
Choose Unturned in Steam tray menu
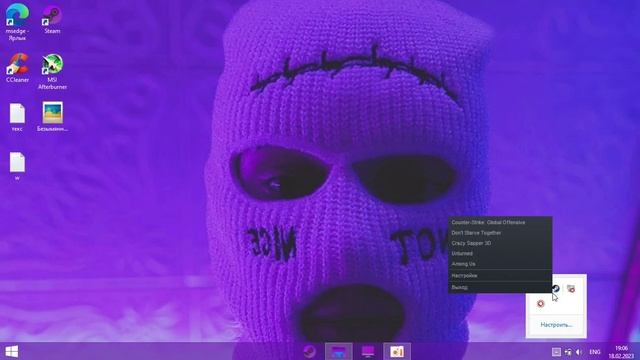[x=500, y=253]
